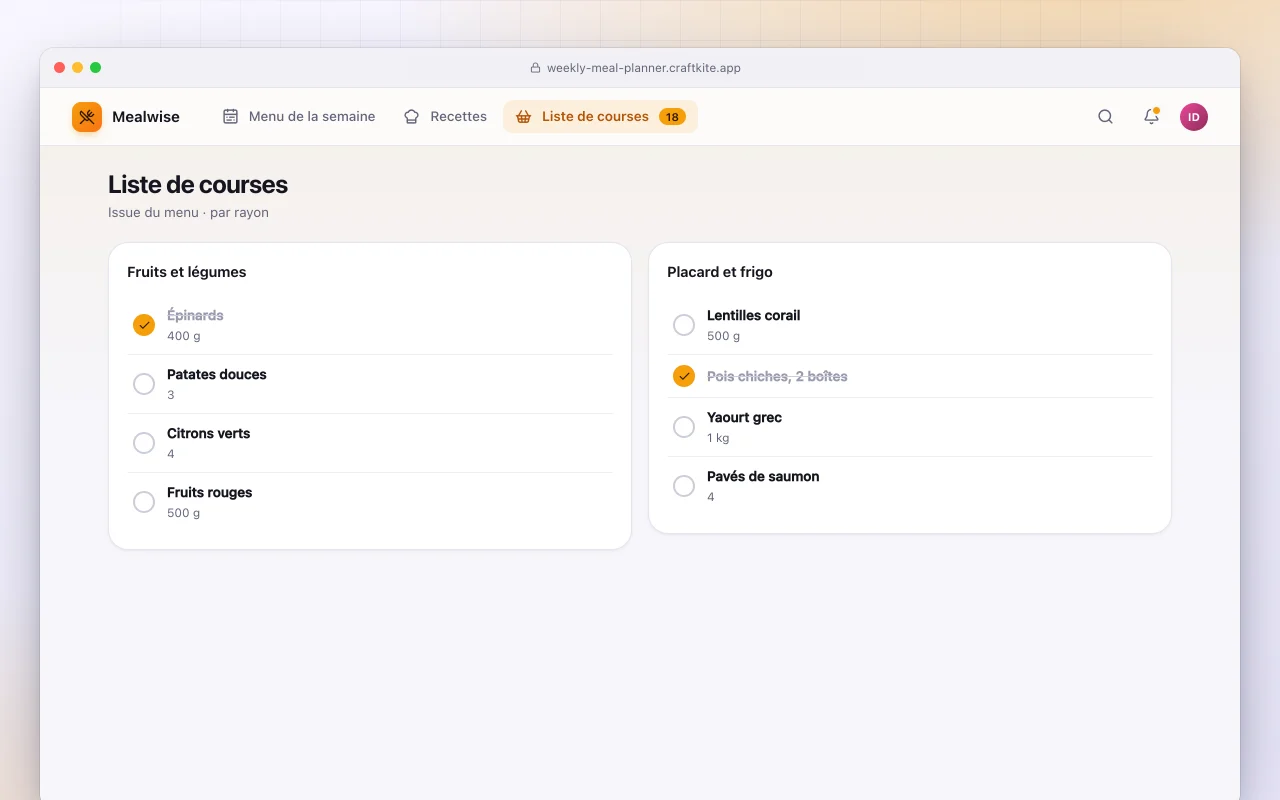
Task: Click the chef hat Recettes icon
Action: pos(412,117)
